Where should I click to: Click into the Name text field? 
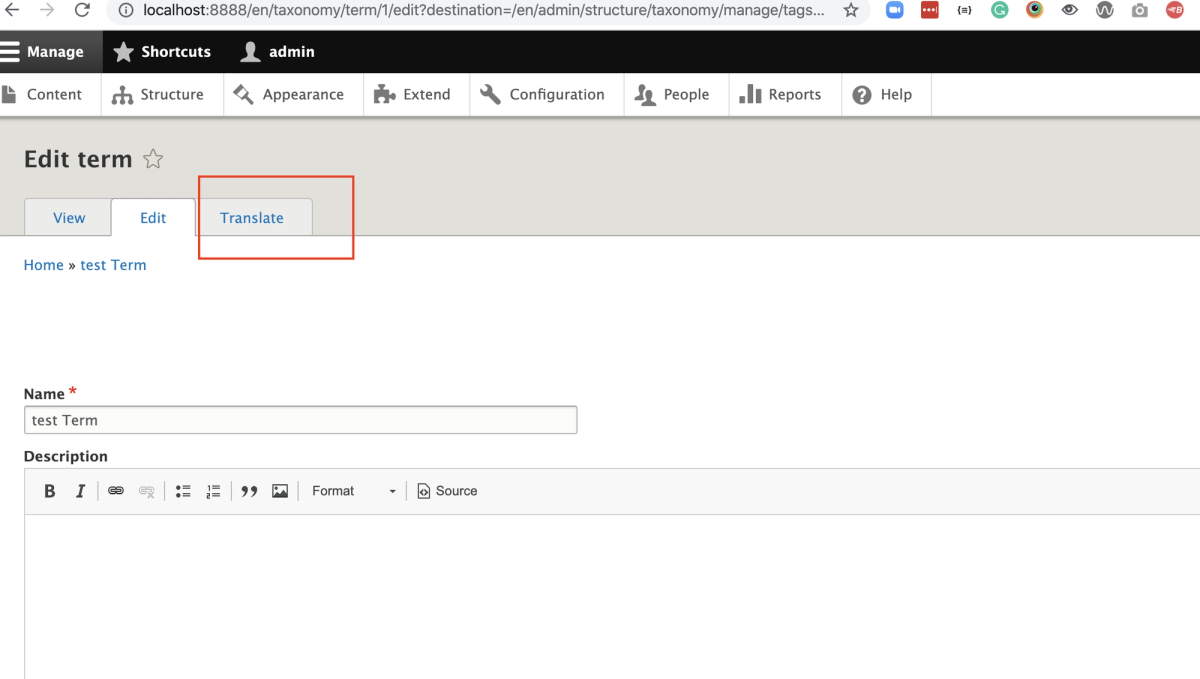tap(300, 420)
